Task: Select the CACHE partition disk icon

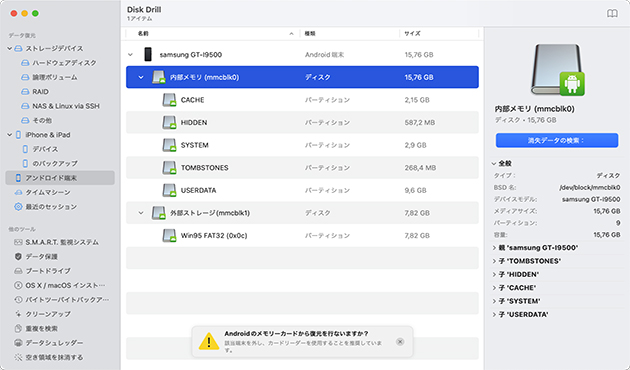Action: [x=170, y=100]
